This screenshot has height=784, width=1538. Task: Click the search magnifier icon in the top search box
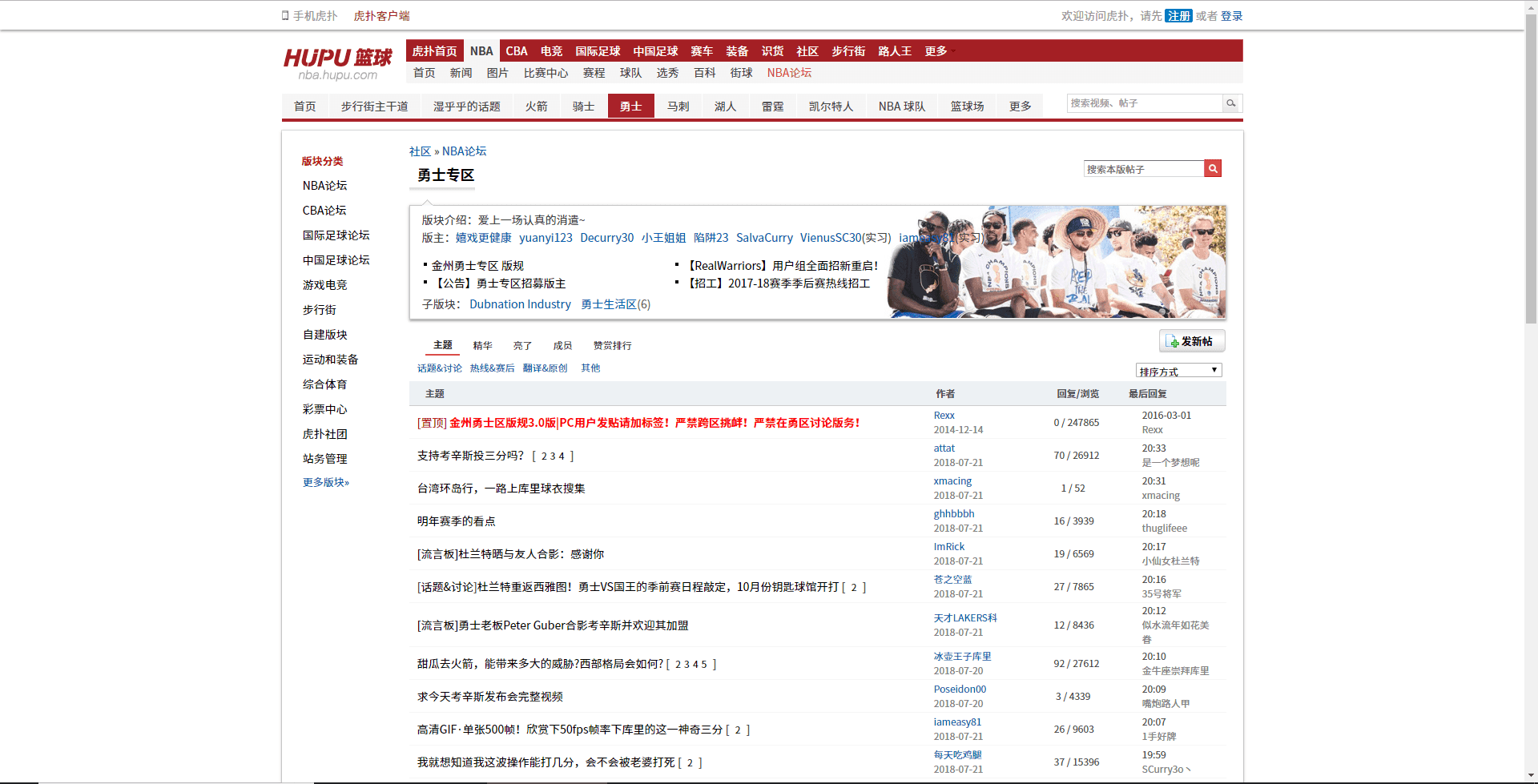1231,103
